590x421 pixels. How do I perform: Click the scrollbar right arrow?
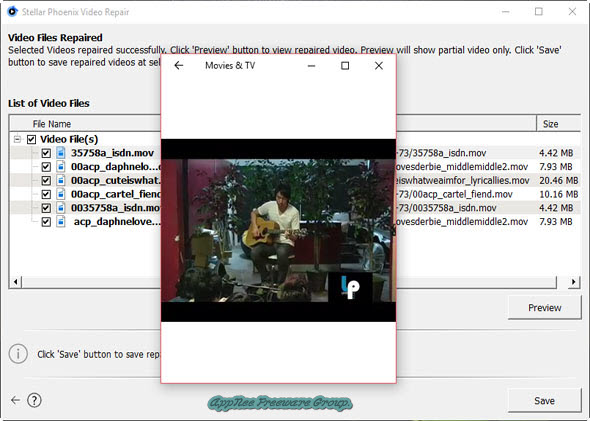(573, 282)
